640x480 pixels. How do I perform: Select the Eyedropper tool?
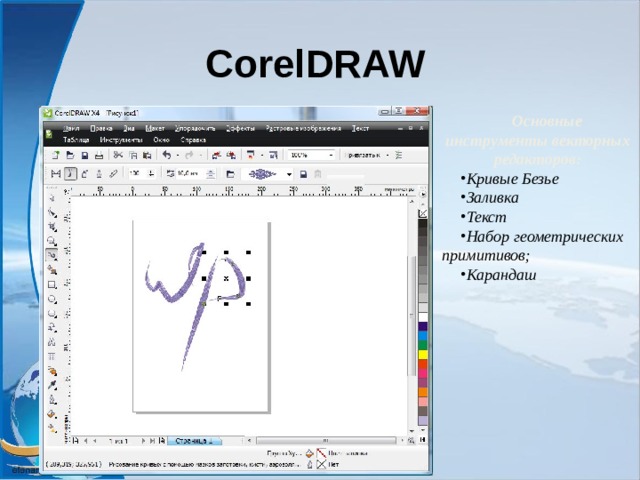52,385
